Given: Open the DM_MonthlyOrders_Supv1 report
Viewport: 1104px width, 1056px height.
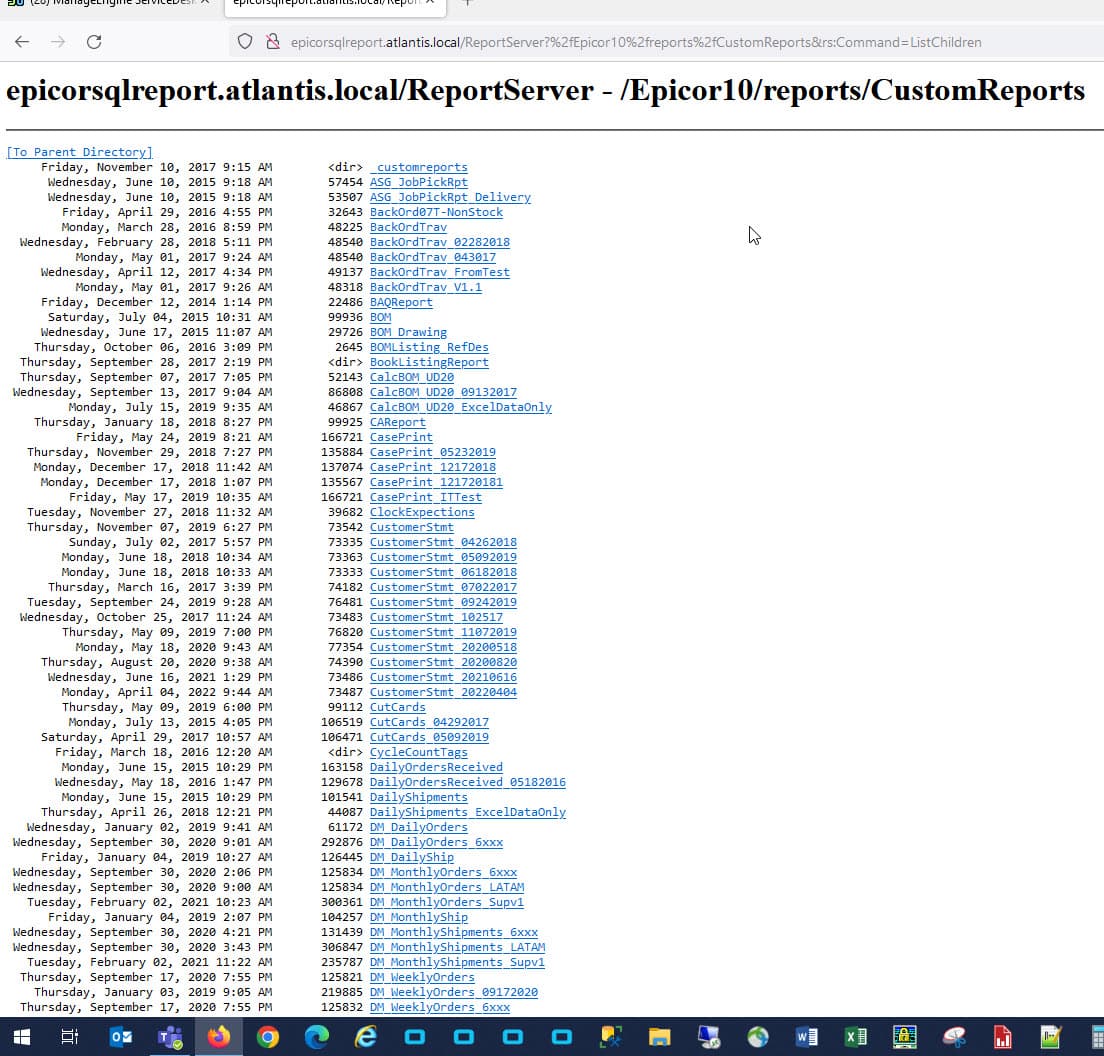Looking at the screenshot, I should [x=447, y=902].
